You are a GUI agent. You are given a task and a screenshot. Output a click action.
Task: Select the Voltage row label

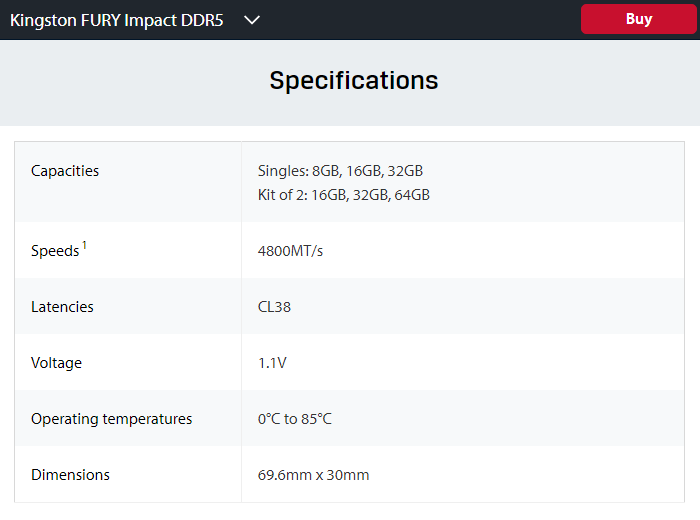pyautogui.click(x=56, y=363)
